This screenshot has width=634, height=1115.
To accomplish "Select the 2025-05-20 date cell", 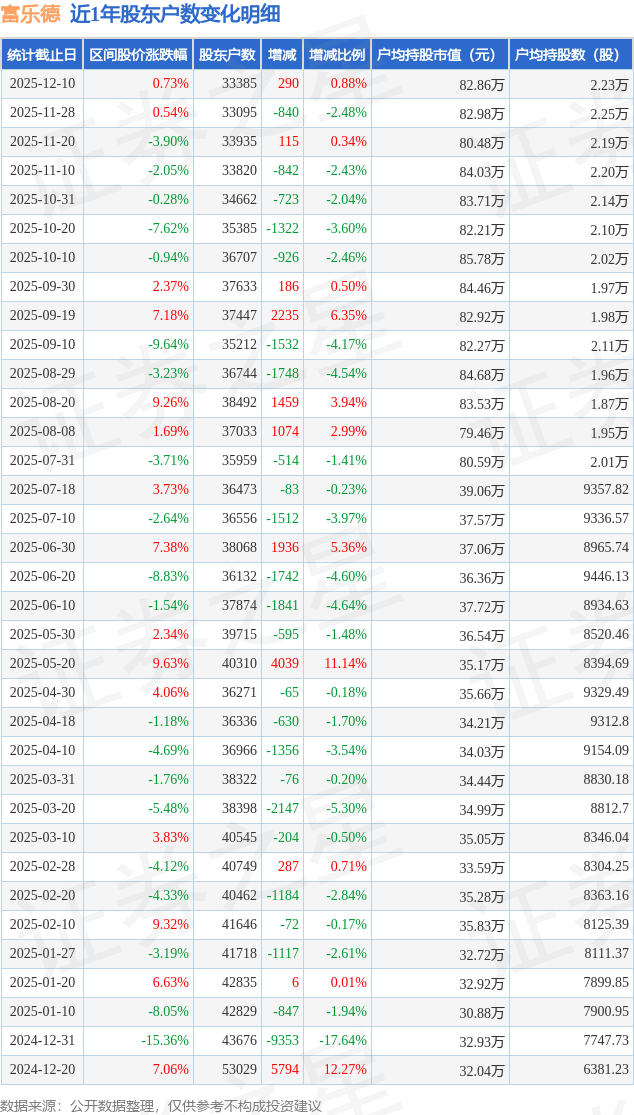I will click(42, 664).
